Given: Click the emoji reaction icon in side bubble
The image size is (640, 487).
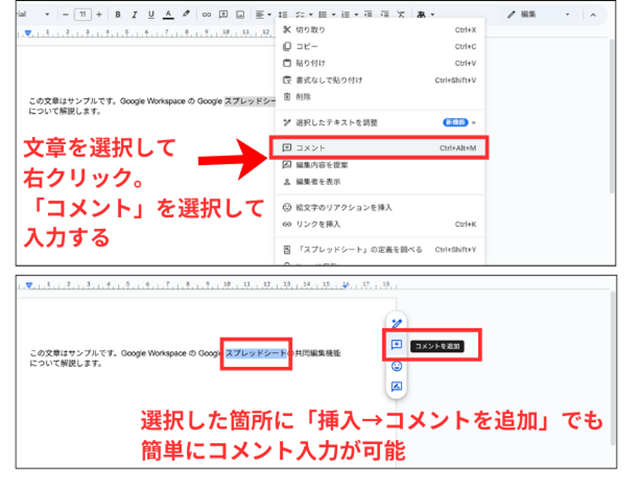Looking at the screenshot, I should click(397, 365).
